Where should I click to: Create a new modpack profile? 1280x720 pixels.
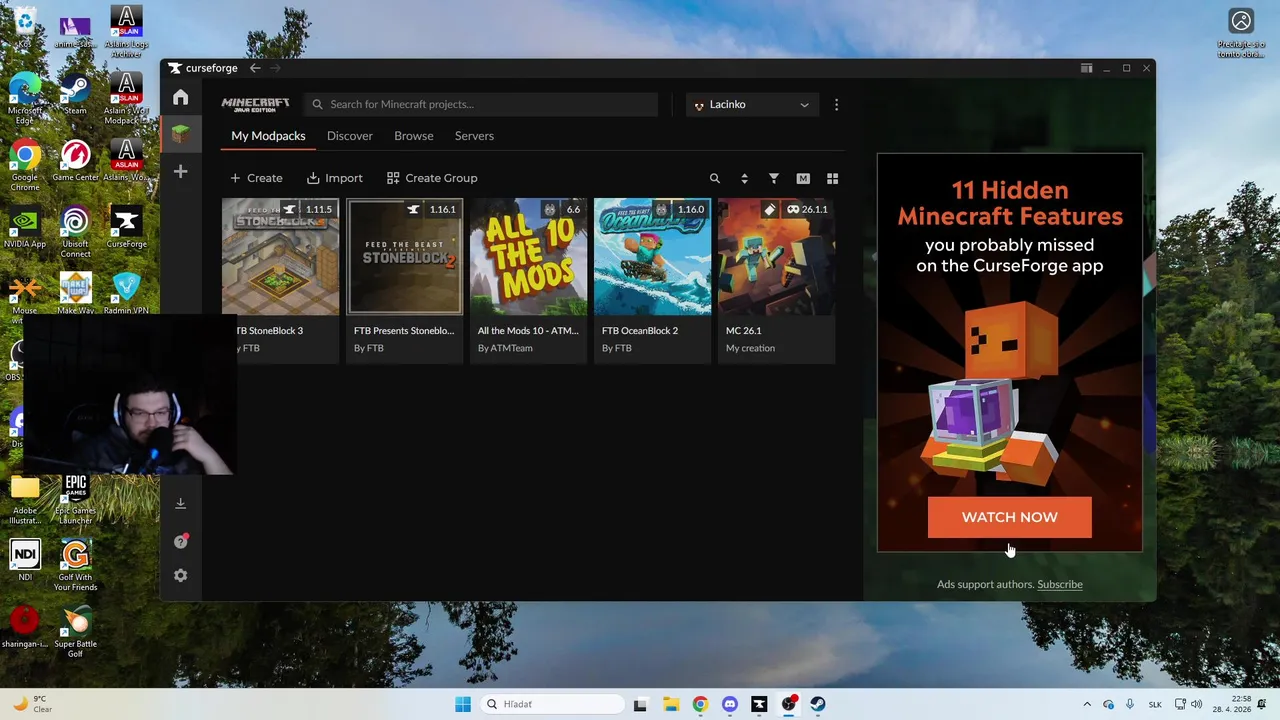(256, 178)
